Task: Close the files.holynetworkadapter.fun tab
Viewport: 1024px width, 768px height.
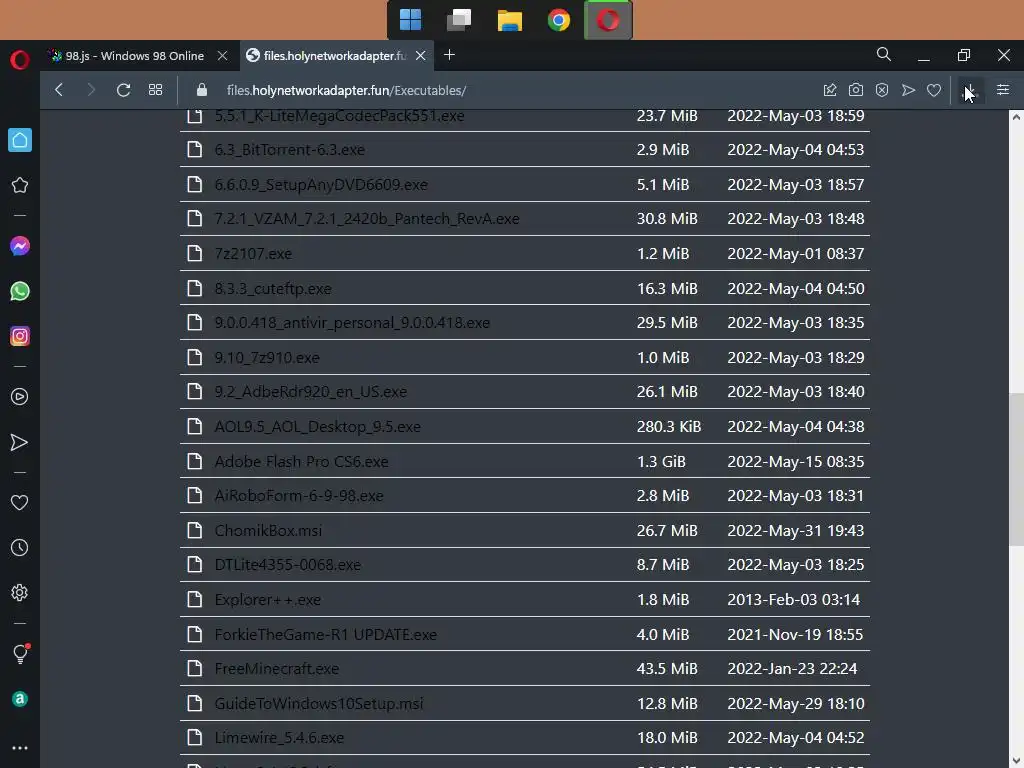Action: click(421, 56)
